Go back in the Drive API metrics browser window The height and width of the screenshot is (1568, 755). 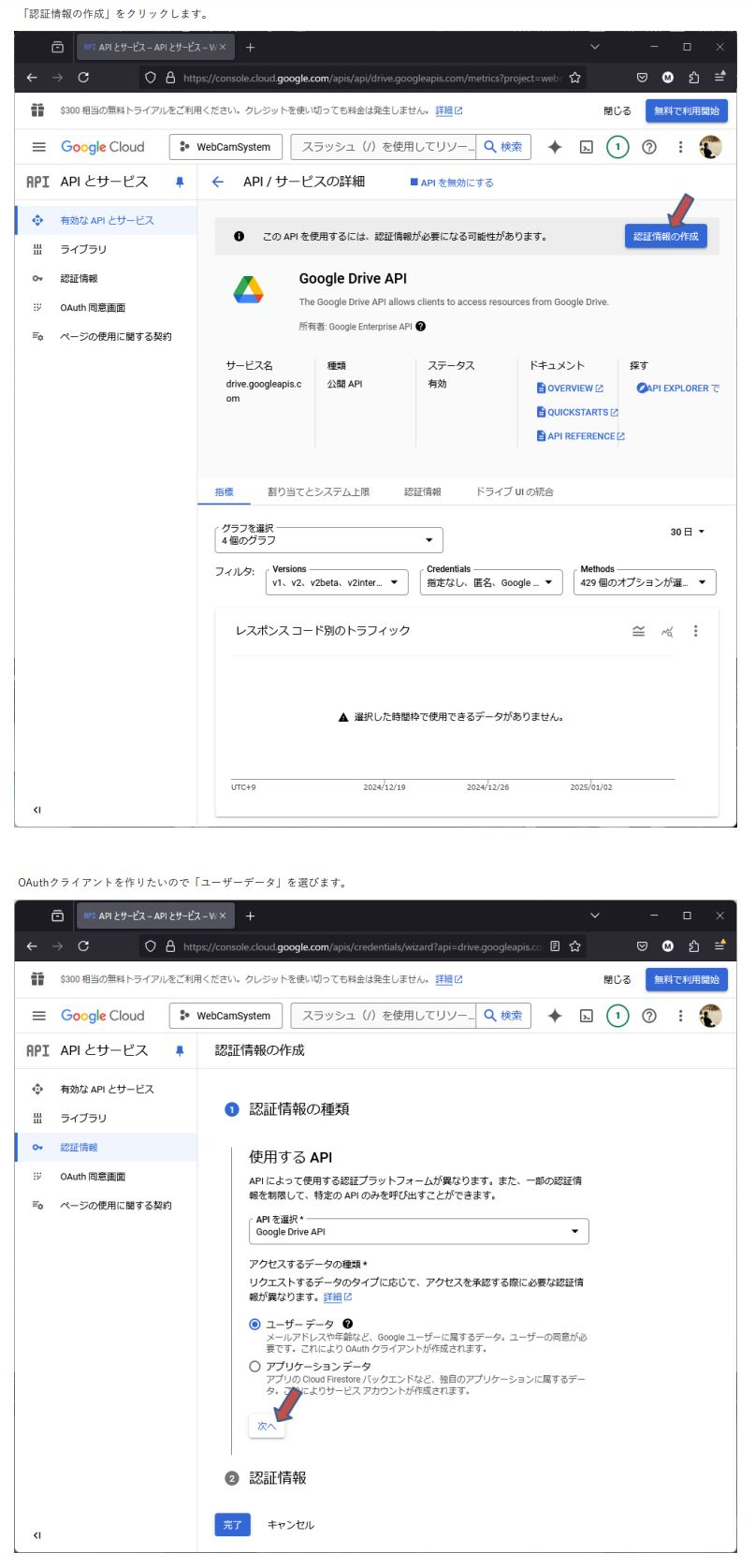[32, 78]
